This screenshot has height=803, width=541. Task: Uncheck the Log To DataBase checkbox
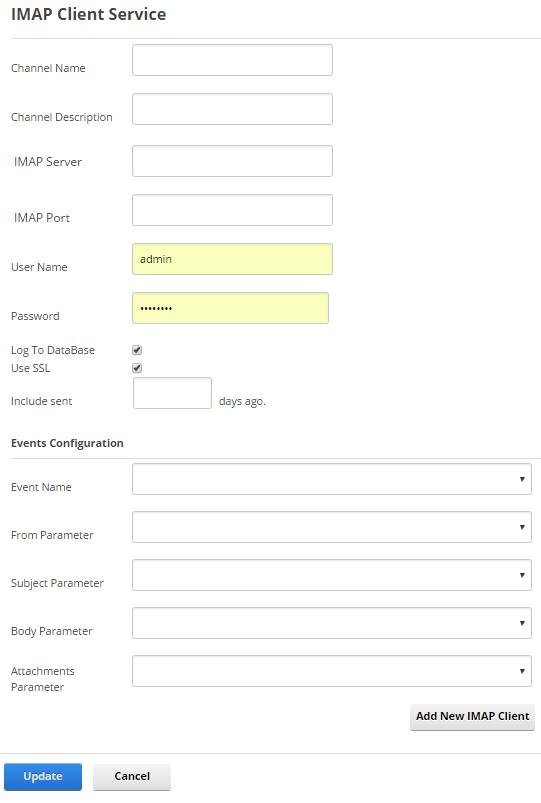(x=137, y=350)
